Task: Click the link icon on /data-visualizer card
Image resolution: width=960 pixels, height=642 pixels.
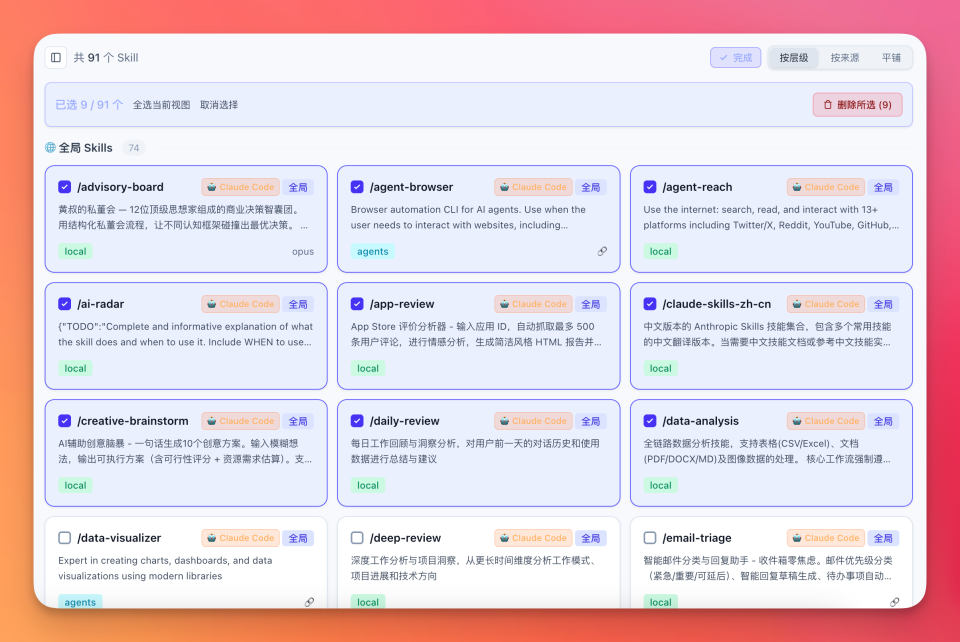Action: (309, 602)
